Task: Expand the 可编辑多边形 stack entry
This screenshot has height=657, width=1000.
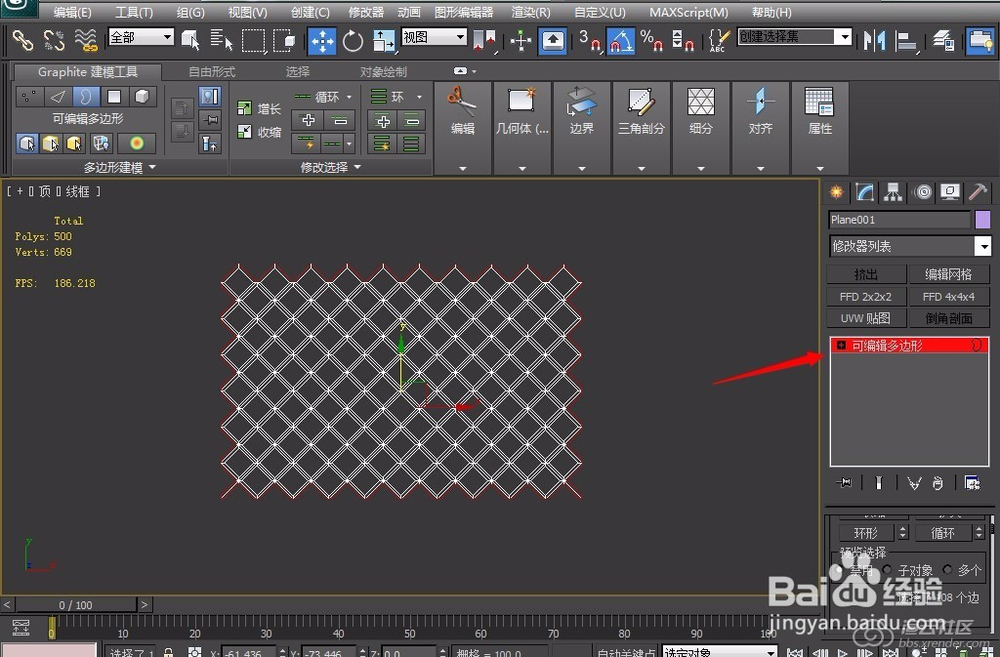Action: (841, 345)
